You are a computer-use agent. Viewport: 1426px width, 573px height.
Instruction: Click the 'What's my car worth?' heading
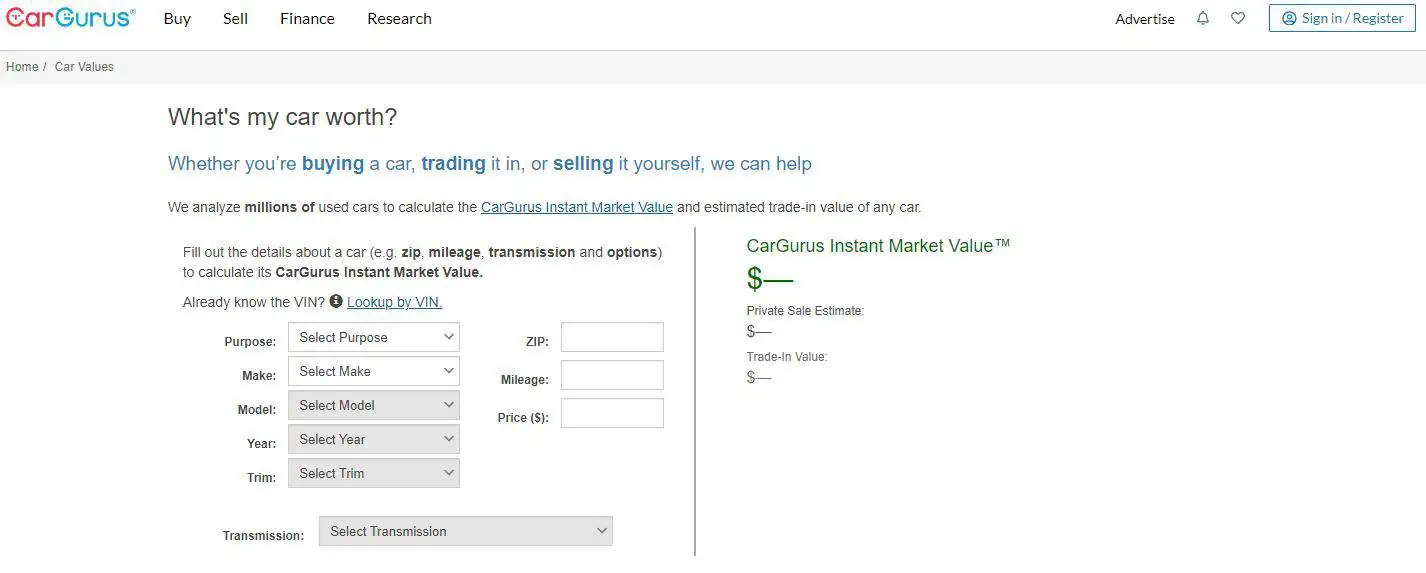point(282,117)
